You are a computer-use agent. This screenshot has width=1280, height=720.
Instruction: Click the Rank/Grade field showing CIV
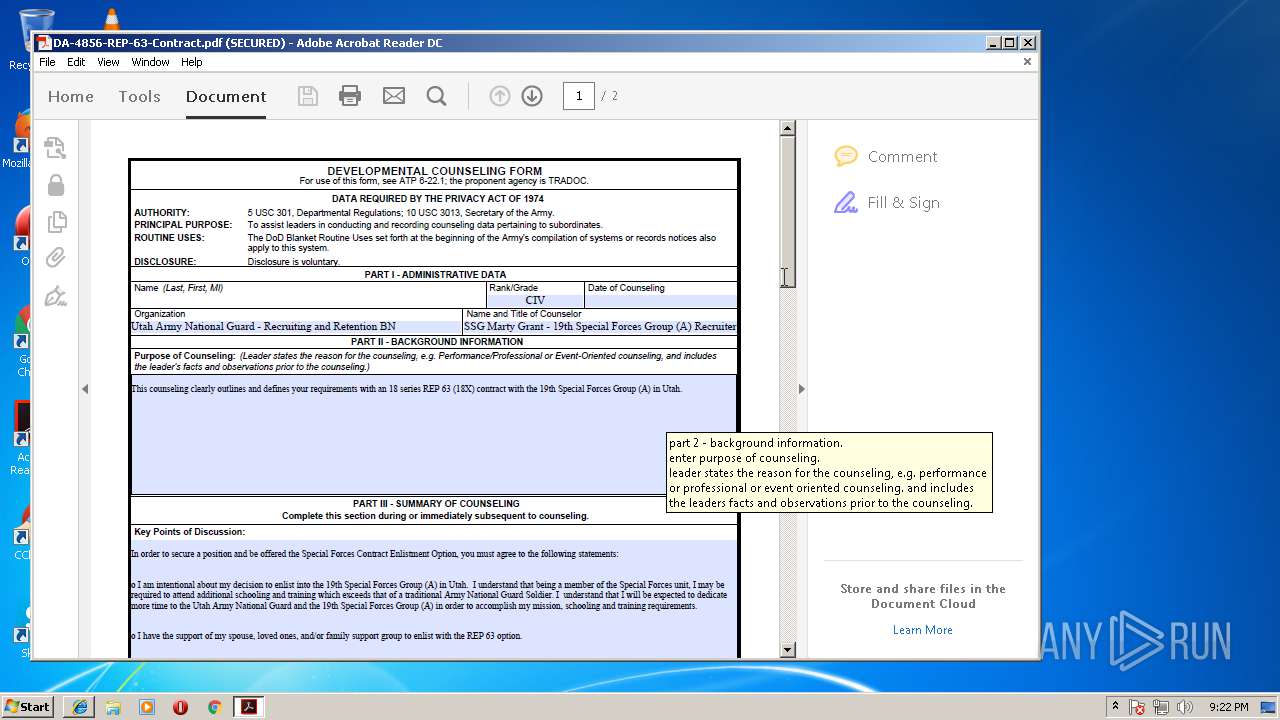[535, 300]
